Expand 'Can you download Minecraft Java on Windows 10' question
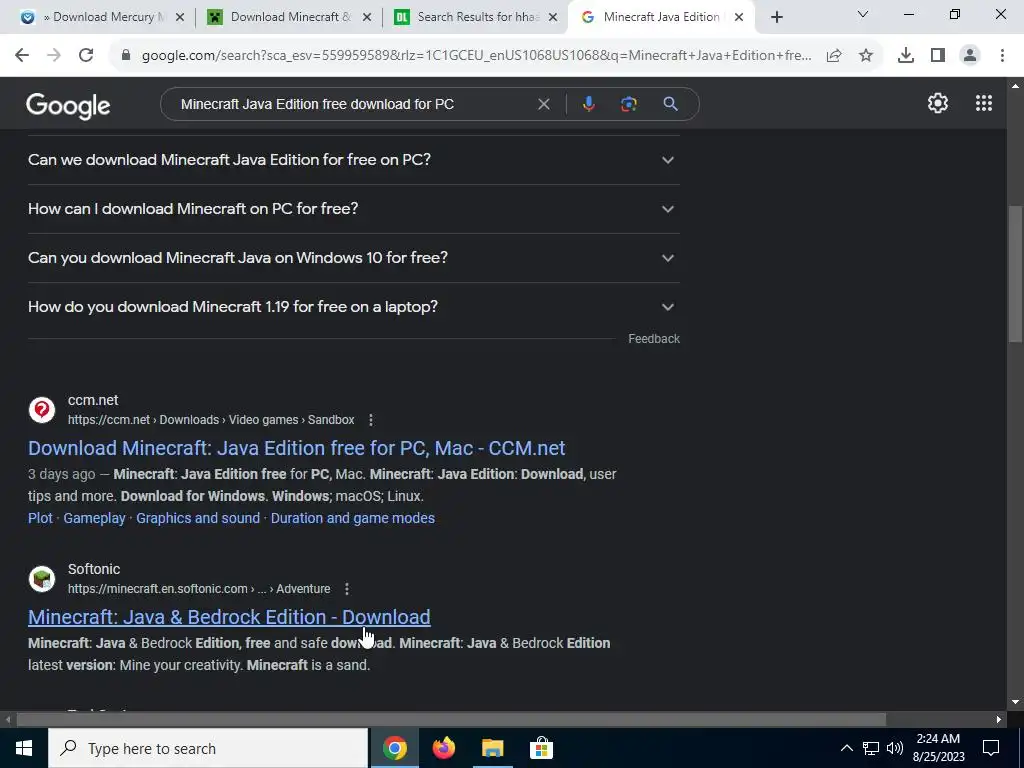Screen dimensions: 1024x768 click(x=353, y=258)
